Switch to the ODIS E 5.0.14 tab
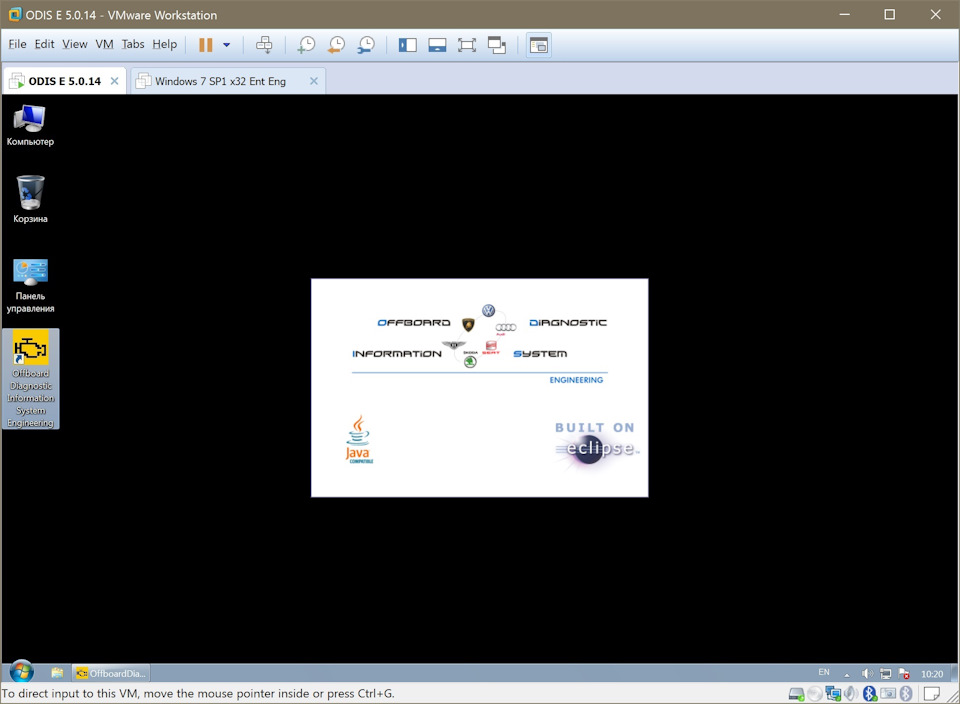Screen dimensions: 960x704 pyautogui.click(x=64, y=81)
